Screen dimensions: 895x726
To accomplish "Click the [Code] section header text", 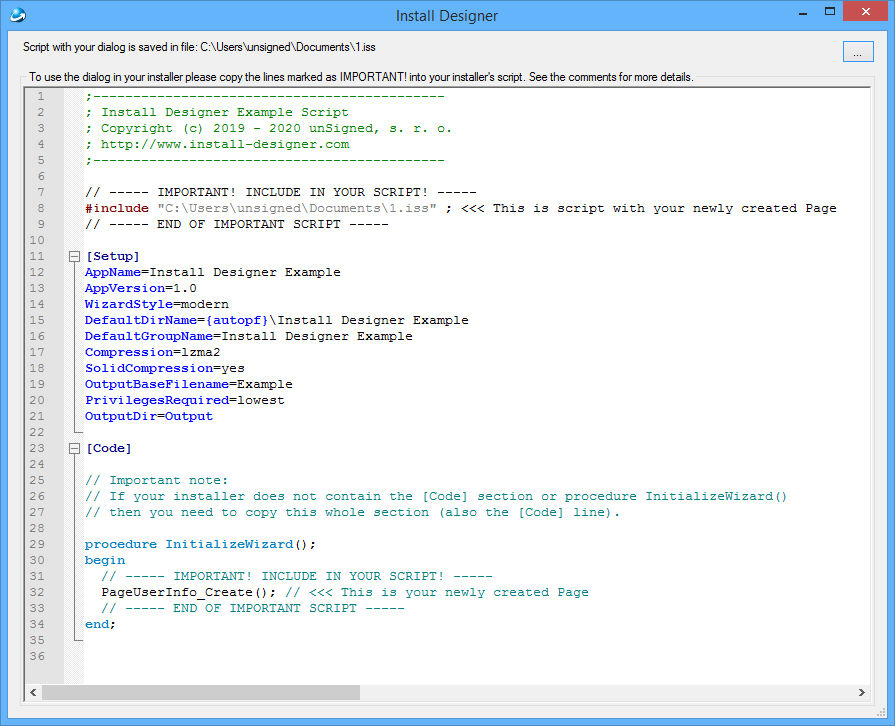I will (109, 448).
